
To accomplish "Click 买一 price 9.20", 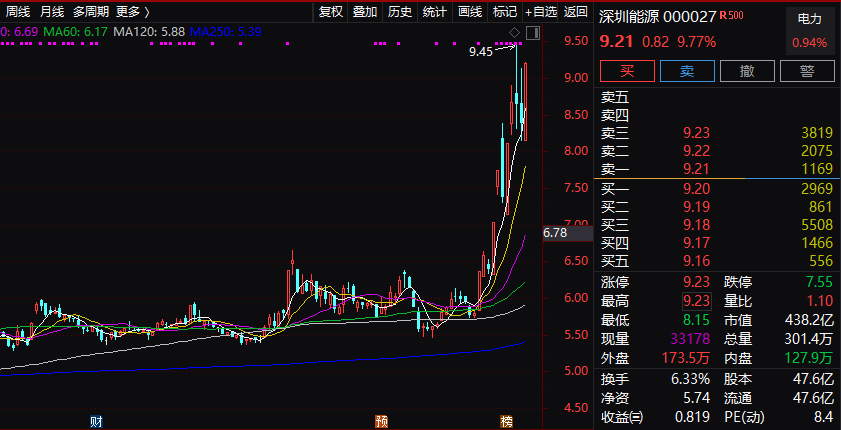I will tap(696, 188).
